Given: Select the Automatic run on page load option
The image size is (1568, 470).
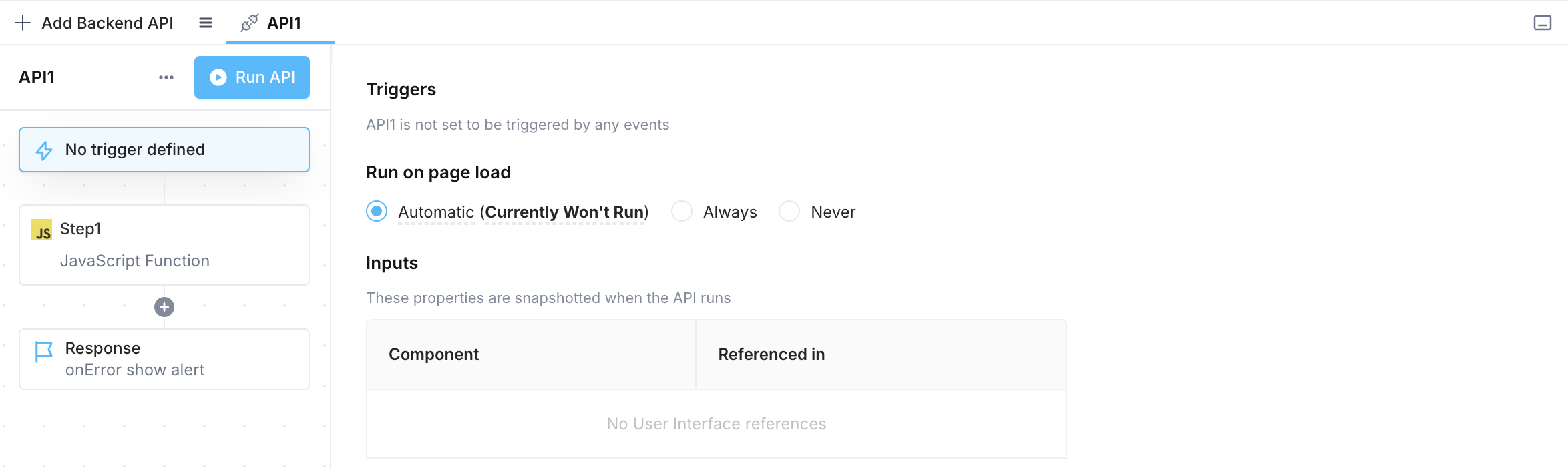Looking at the screenshot, I should (377, 212).
